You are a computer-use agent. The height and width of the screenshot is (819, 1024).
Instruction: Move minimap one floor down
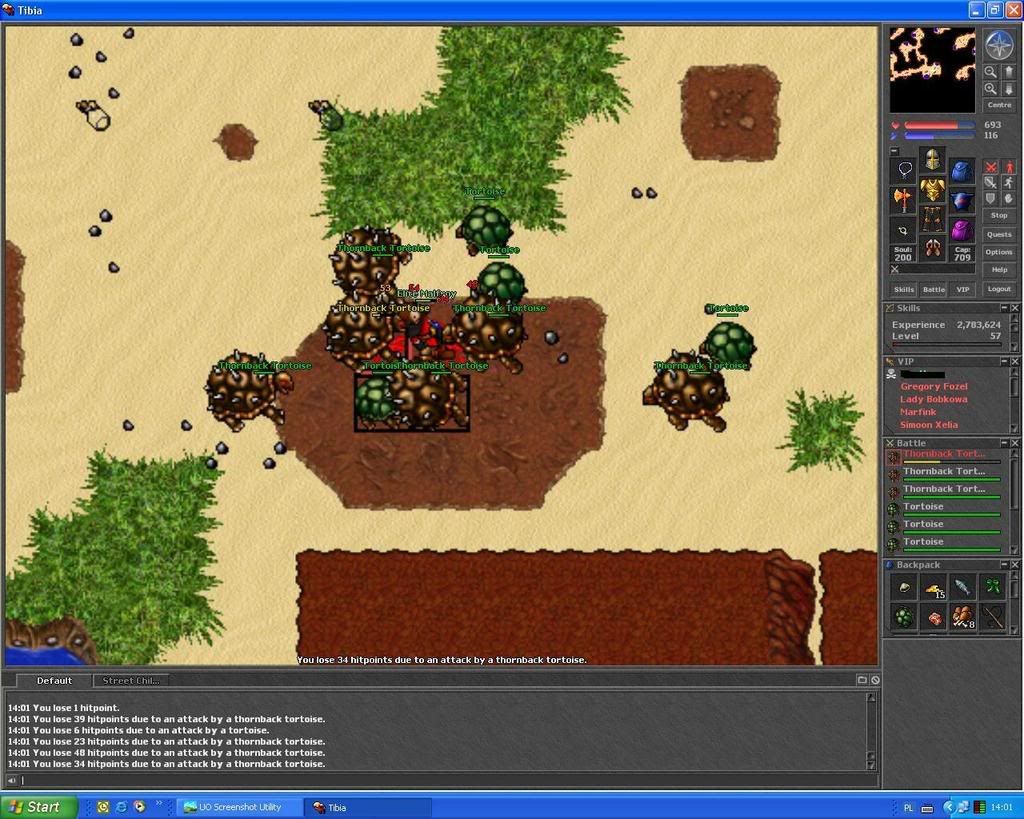1008,89
